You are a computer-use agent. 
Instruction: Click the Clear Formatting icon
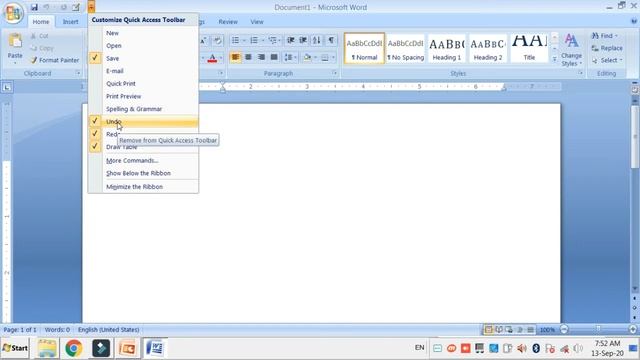pyautogui.click(x=218, y=40)
